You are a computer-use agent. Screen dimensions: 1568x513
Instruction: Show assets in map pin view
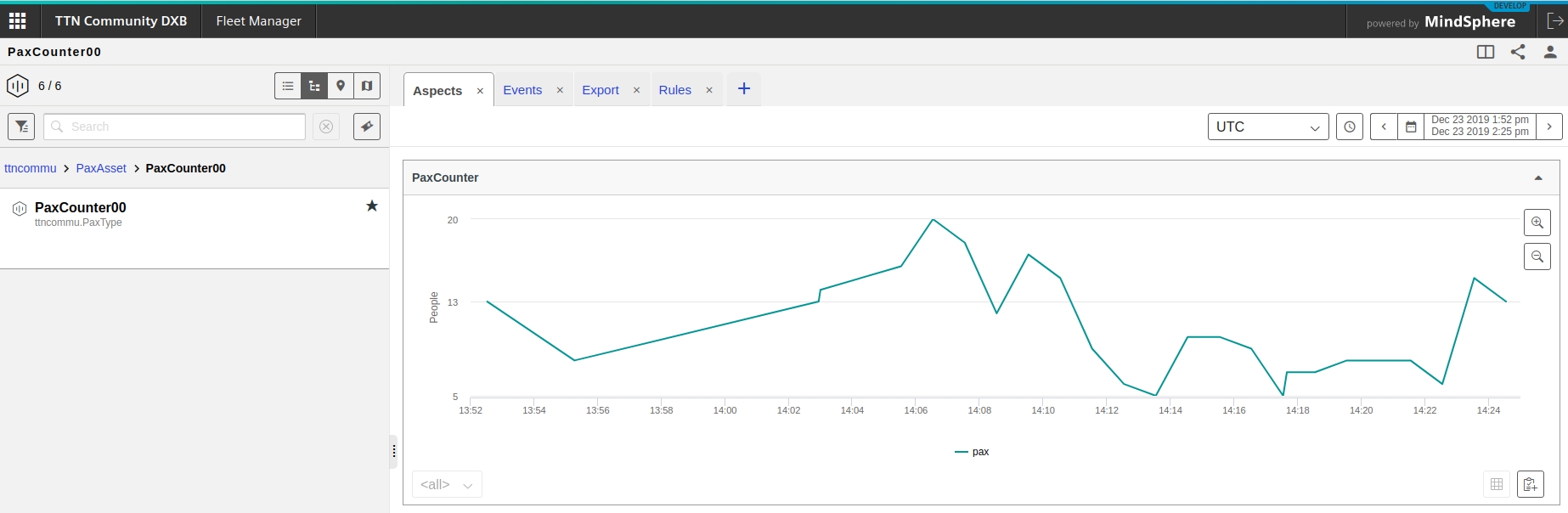(341, 86)
